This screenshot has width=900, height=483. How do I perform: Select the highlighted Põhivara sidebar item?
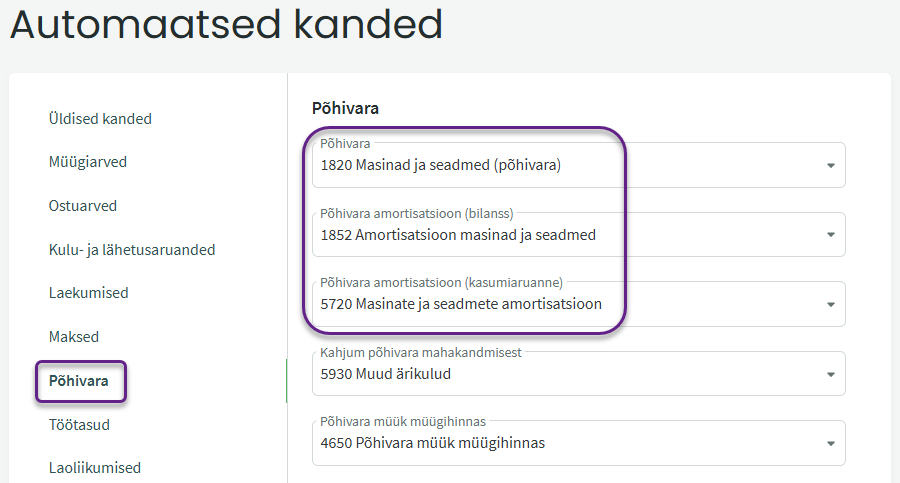(x=79, y=381)
